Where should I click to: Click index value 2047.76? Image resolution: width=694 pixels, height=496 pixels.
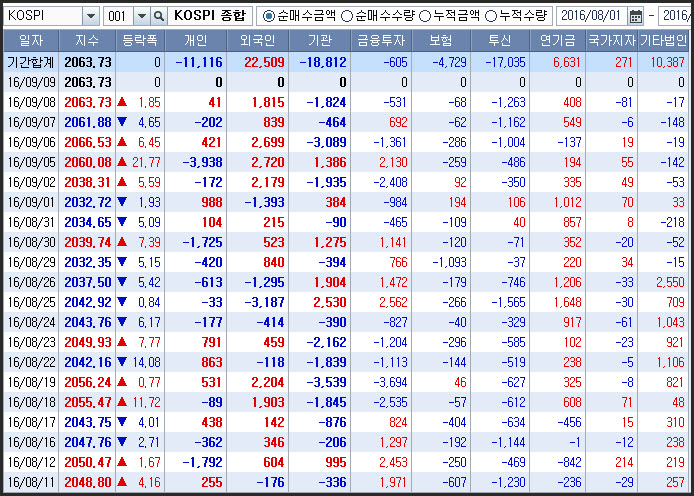coord(88,442)
